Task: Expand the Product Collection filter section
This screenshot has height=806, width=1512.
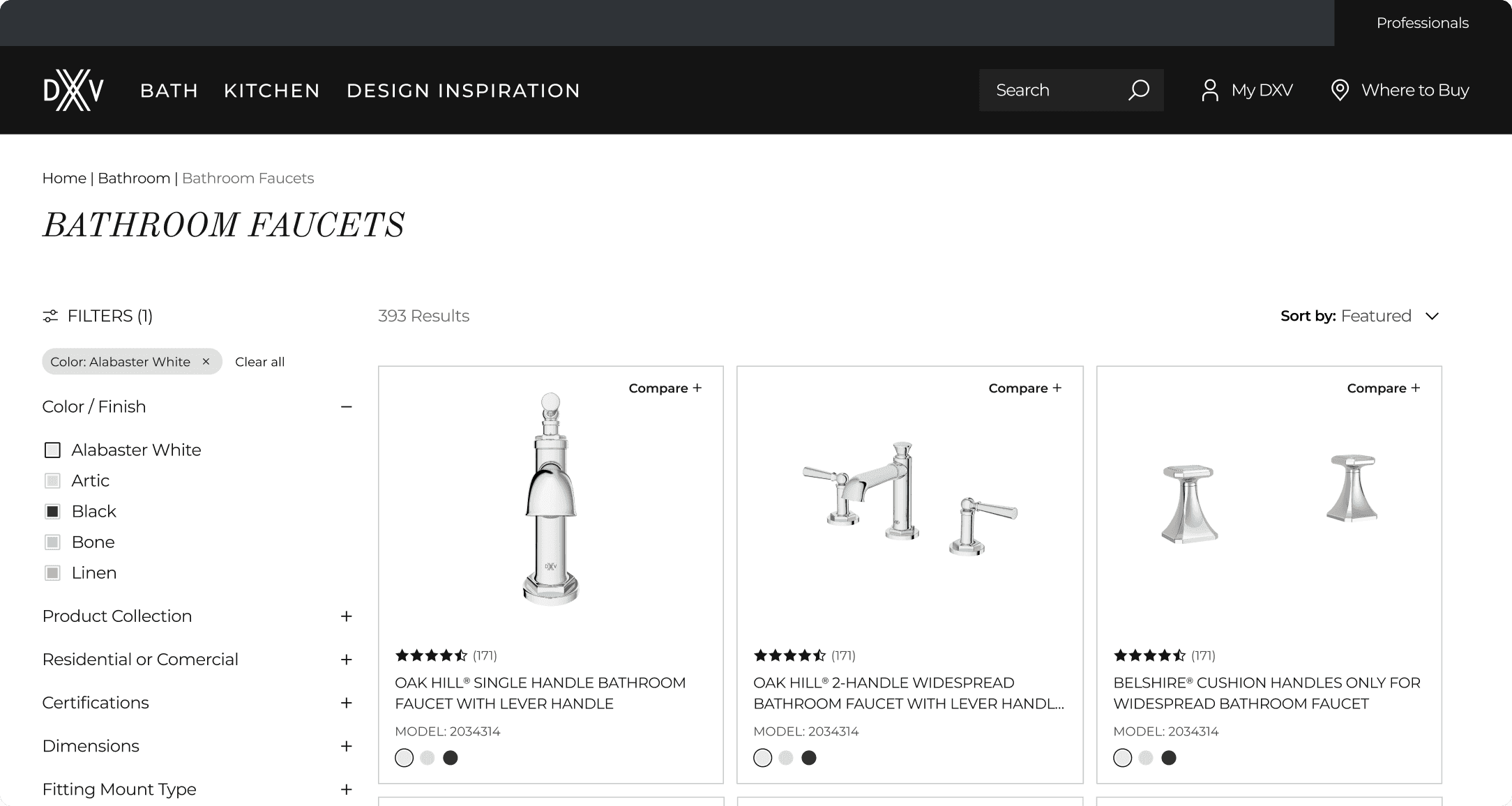Action: tap(346, 616)
